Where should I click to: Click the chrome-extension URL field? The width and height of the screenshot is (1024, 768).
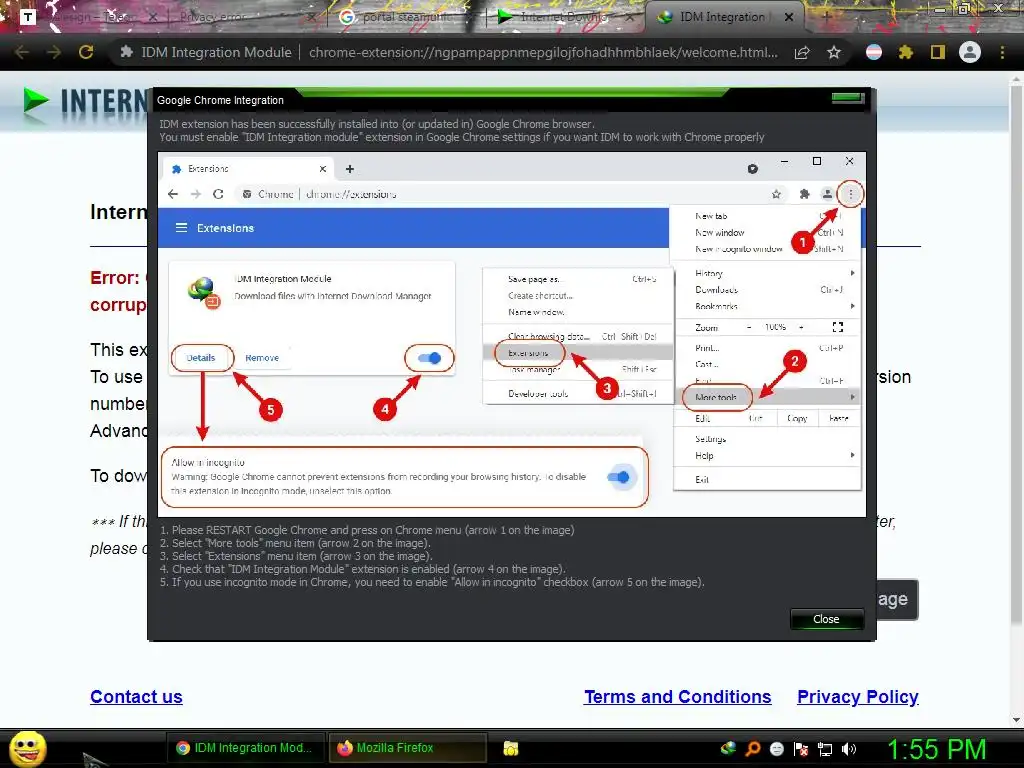(x=543, y=52)
